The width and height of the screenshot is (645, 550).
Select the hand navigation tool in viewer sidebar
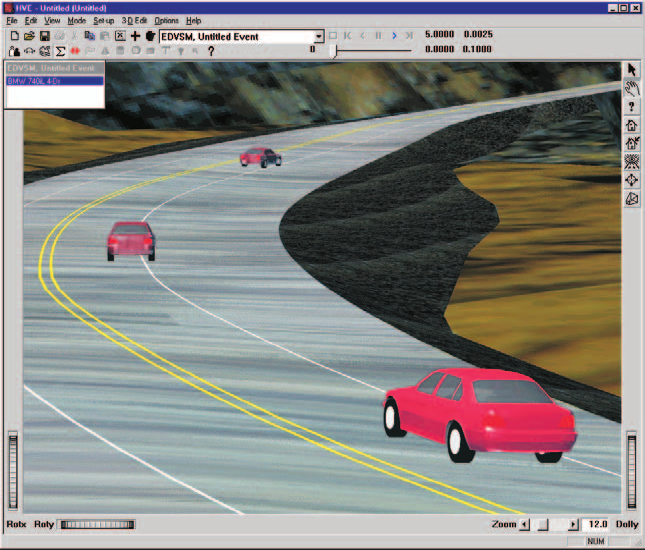click(632, 88)
